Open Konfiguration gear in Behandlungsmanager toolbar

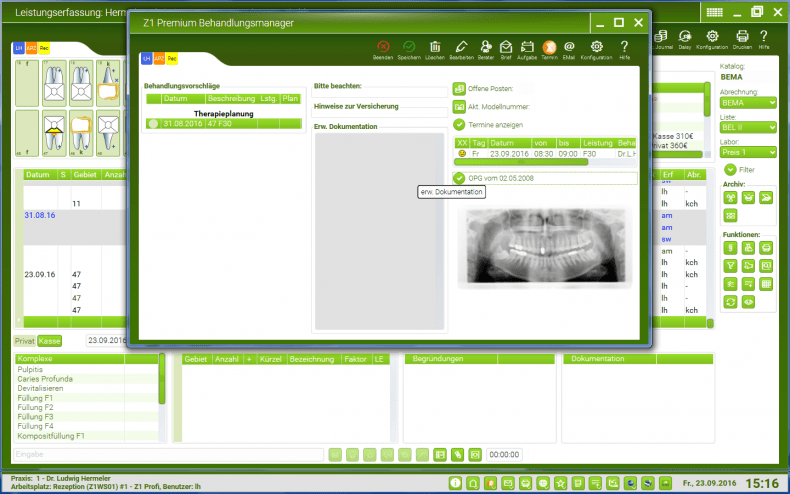point(597,47)
